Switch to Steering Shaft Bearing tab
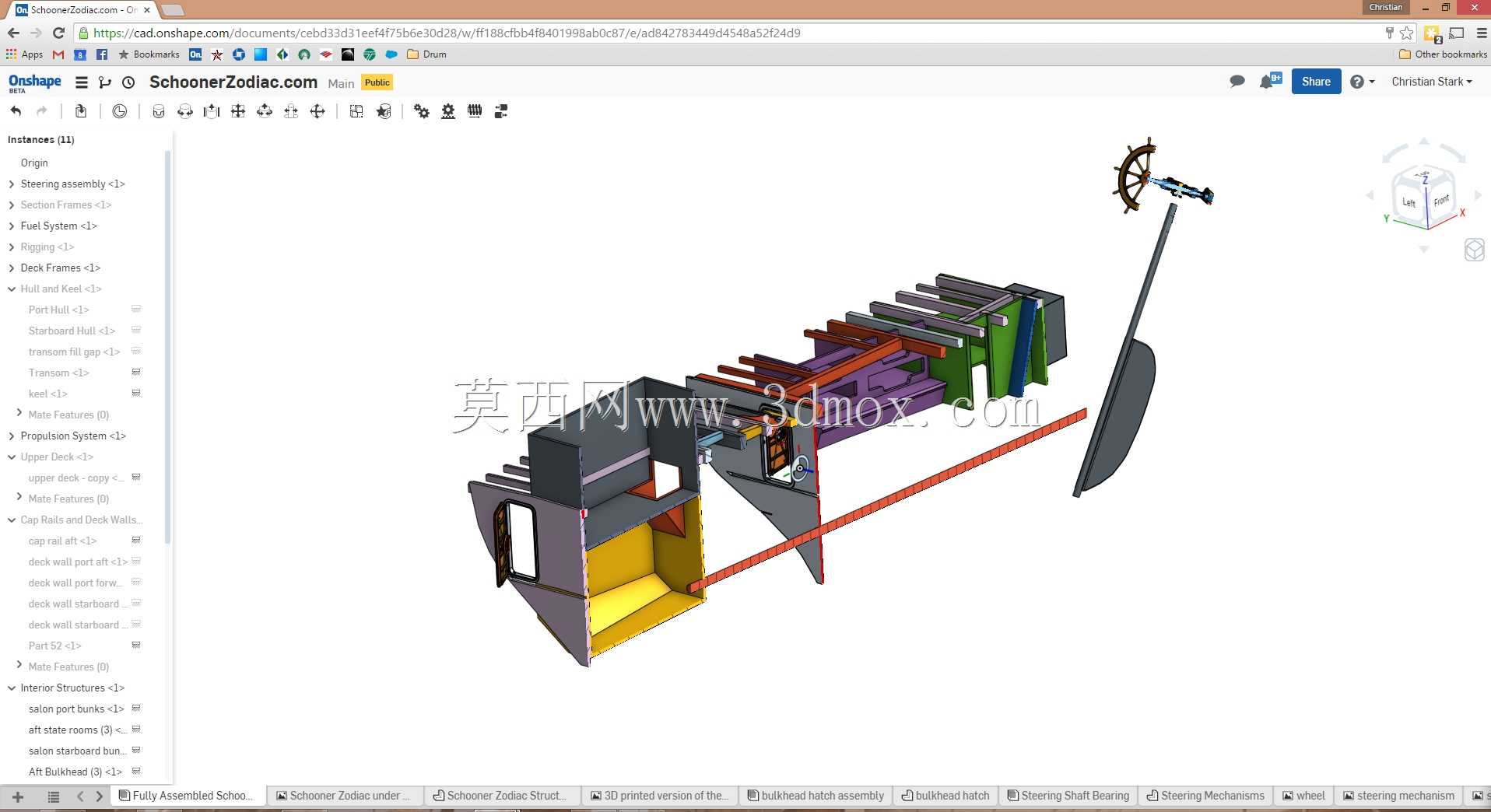 click(1068, 796)
